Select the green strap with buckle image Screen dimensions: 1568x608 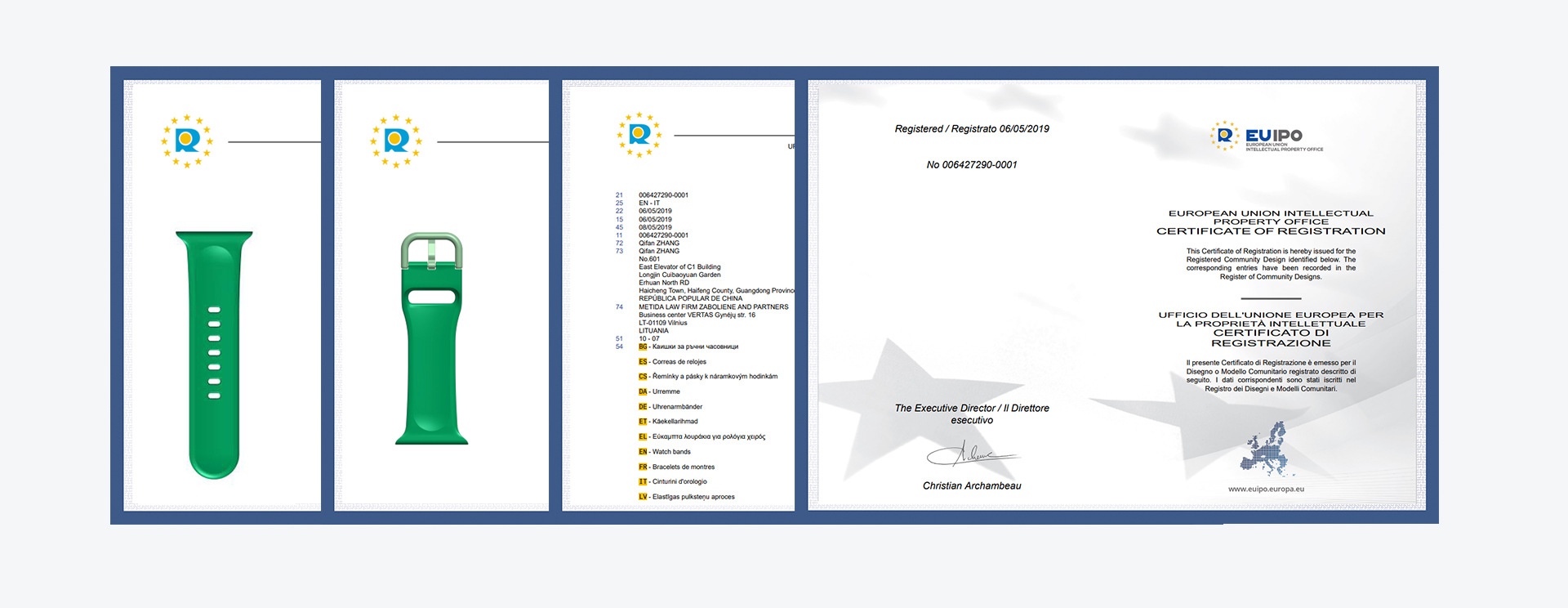tap(431, 338)
